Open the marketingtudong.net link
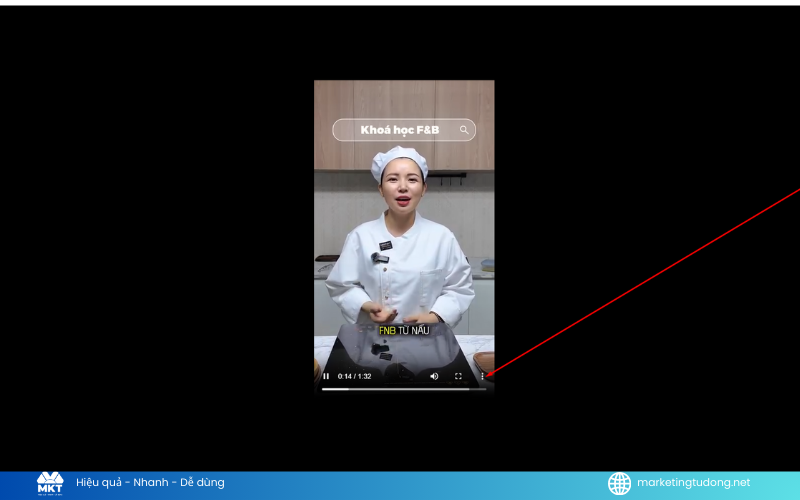The height and width of the screenshot is (500, 800). 693,483
